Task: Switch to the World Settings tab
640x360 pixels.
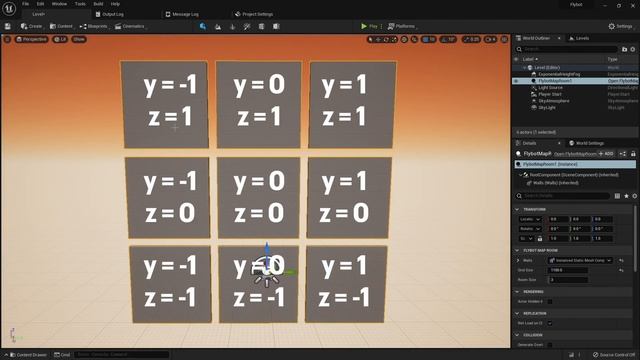Action: click(x=587, y=143)
